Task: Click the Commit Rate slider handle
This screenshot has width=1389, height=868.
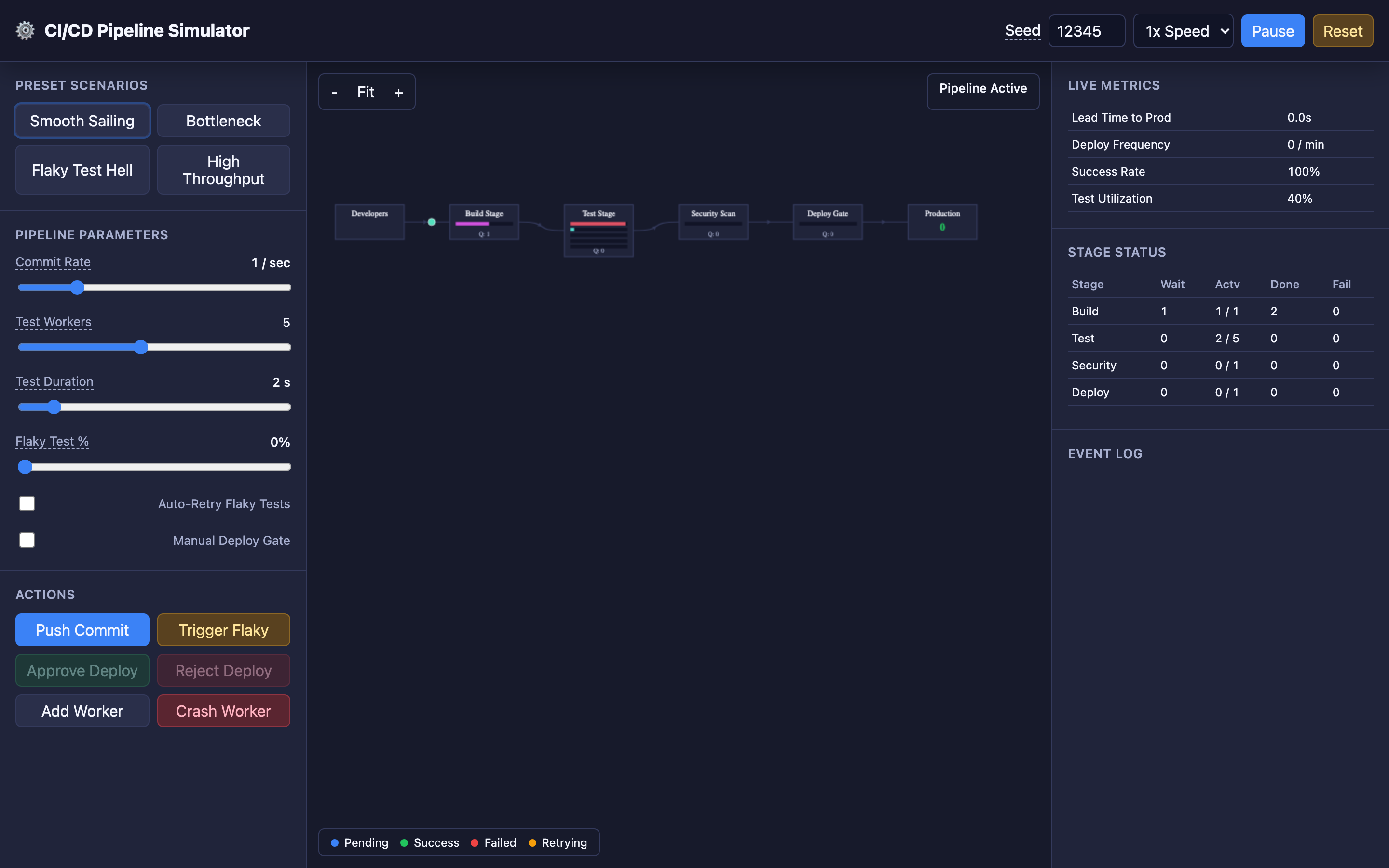Action: click(77, 287)
